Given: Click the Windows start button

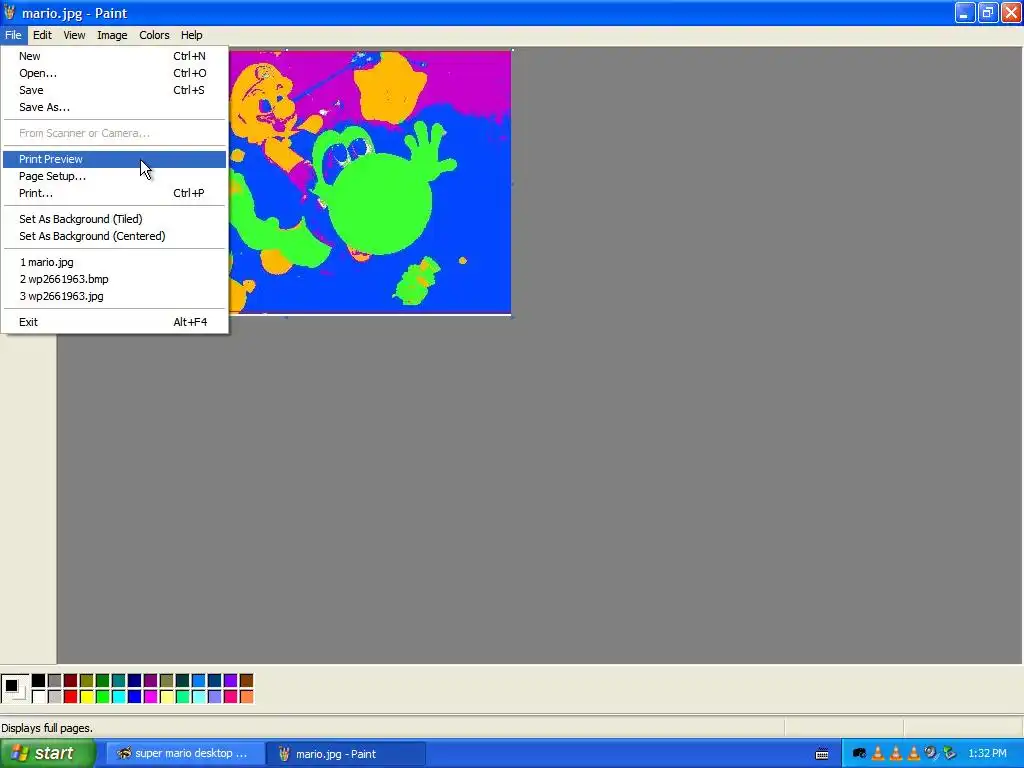Looking at the screenshot, I should point(48,753).
